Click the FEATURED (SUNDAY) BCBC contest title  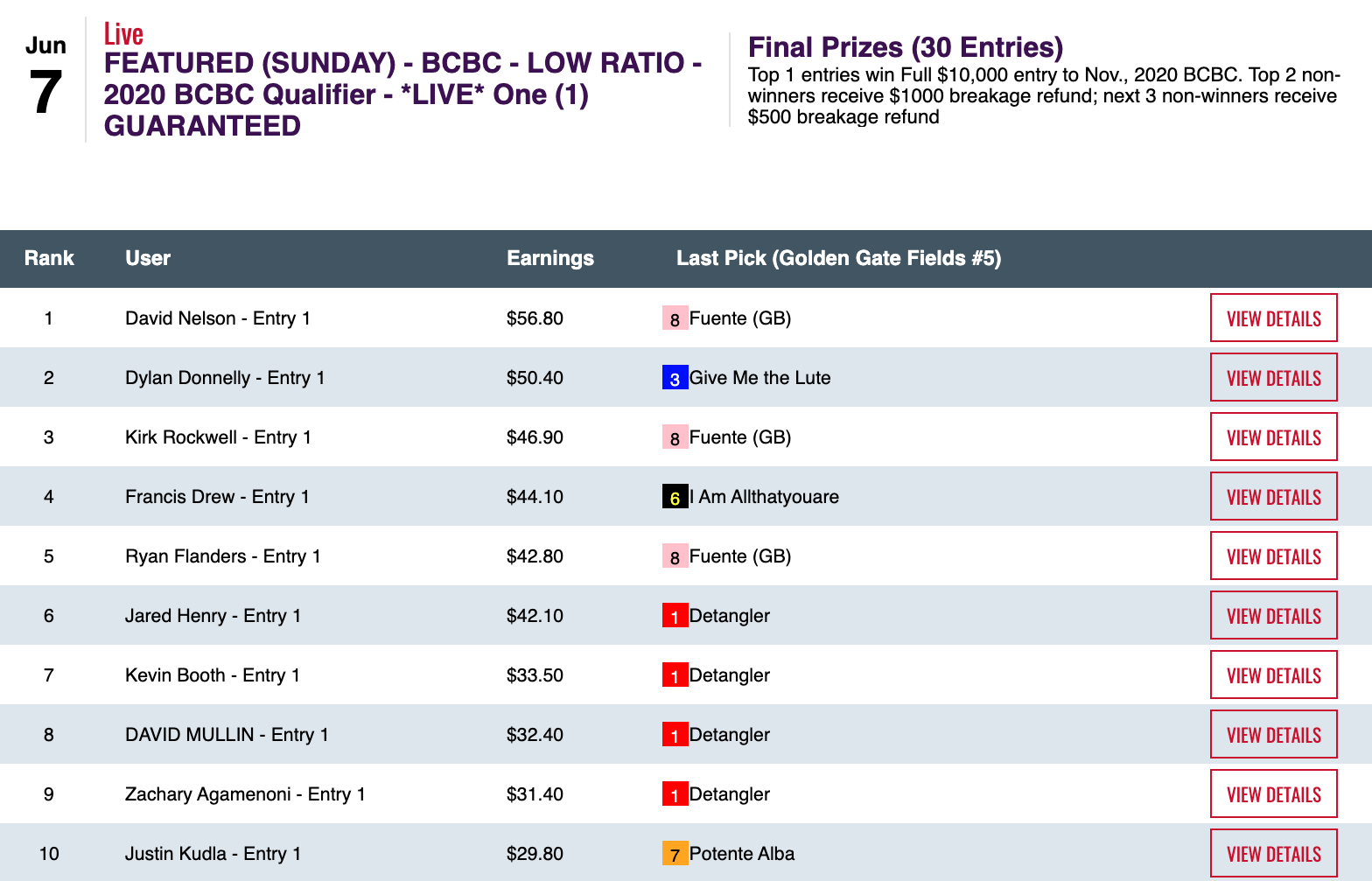(402, 94)
